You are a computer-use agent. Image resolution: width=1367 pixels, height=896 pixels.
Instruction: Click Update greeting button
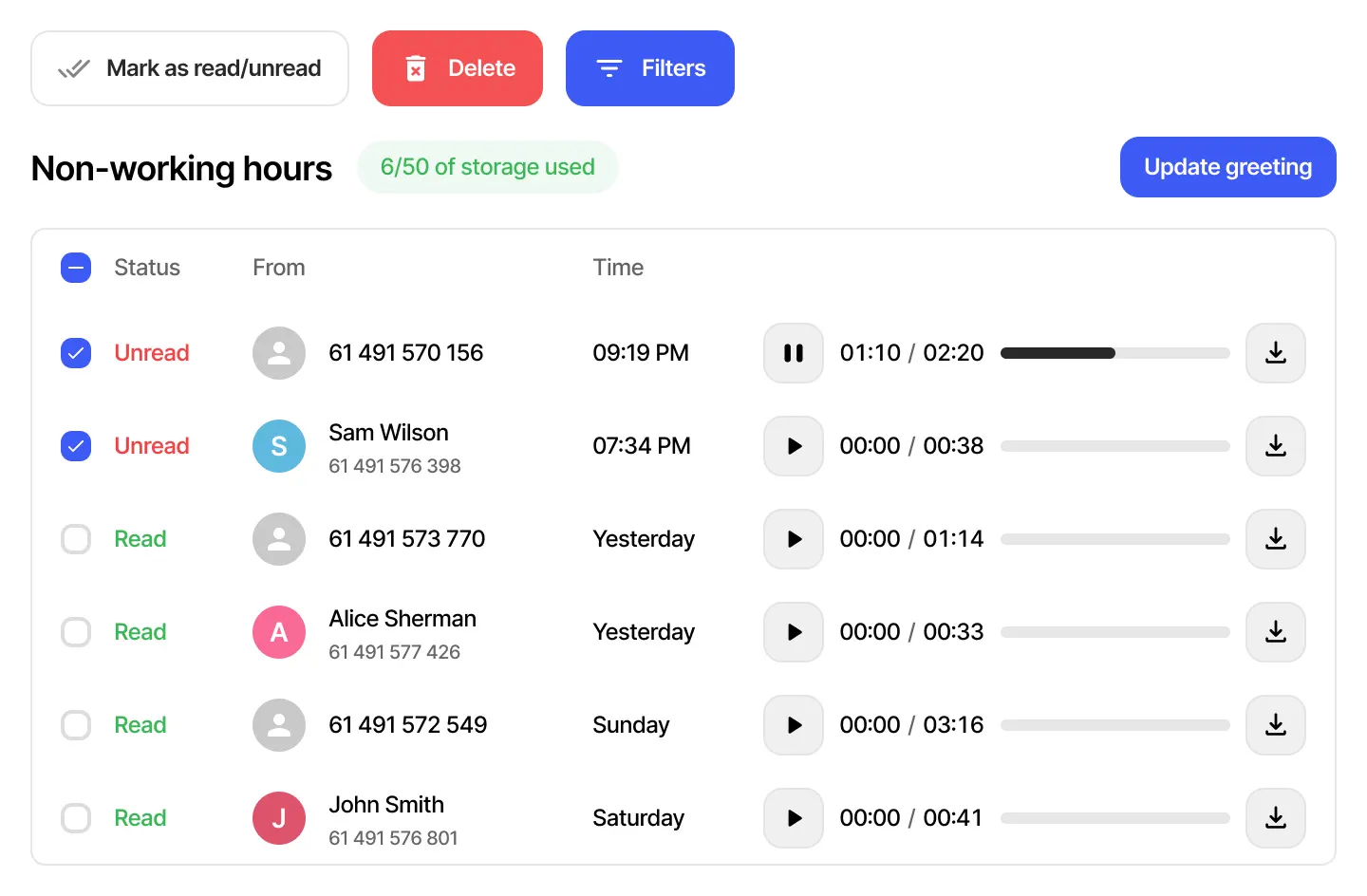(1228, 167)
